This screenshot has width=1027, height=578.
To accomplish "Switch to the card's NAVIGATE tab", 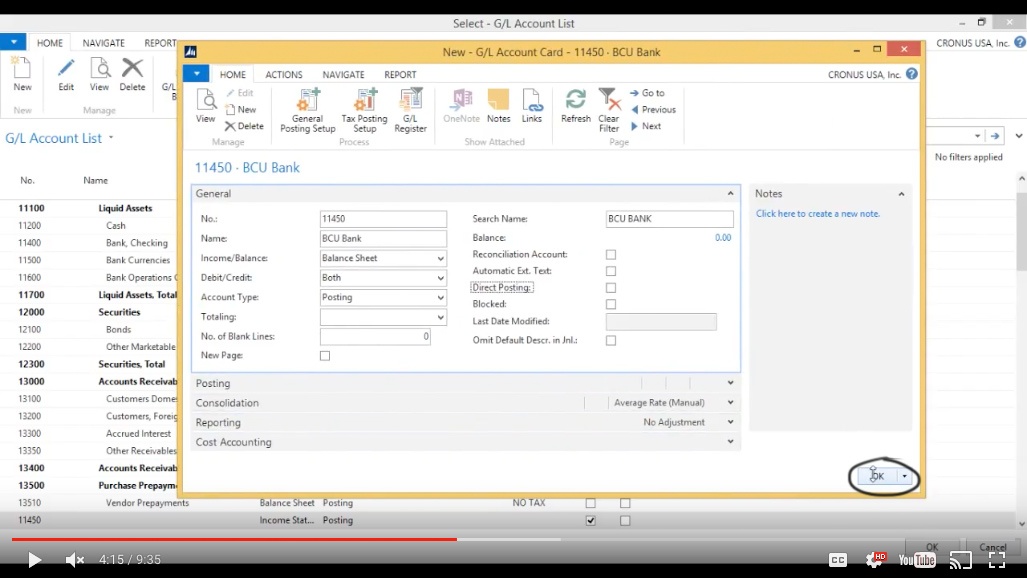I will point(343,75).
